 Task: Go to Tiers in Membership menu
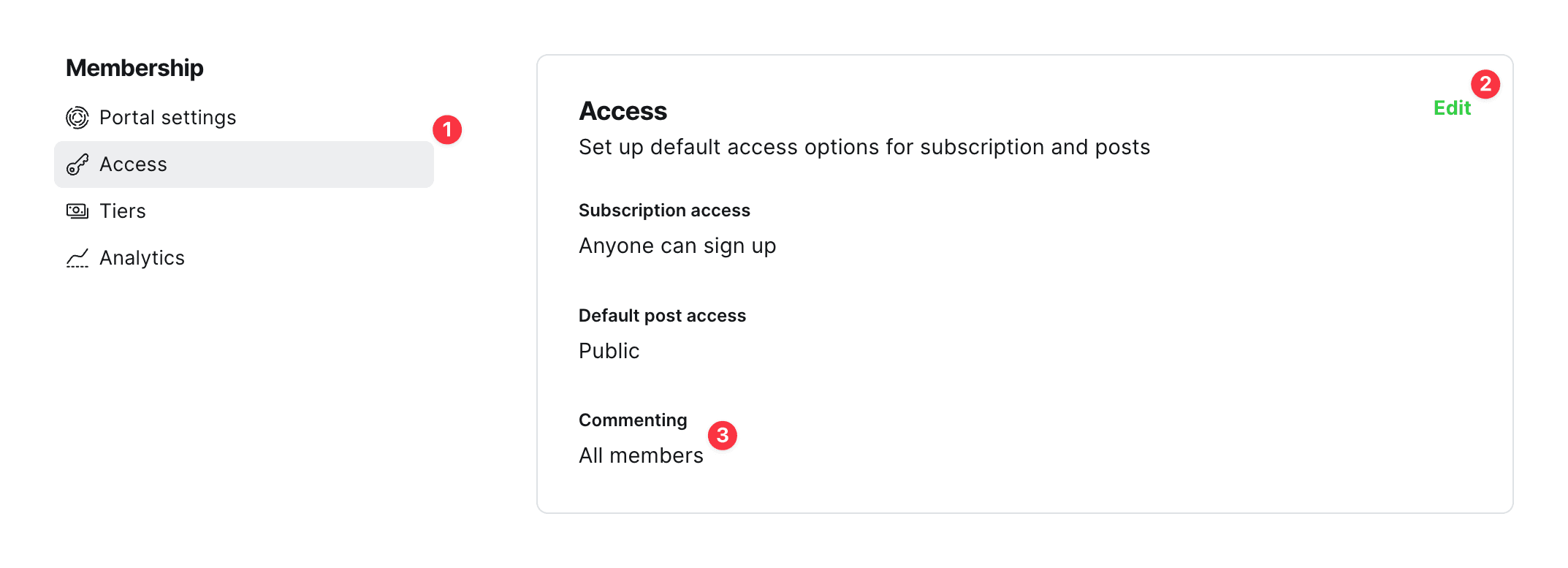click(x=123, y=211)
